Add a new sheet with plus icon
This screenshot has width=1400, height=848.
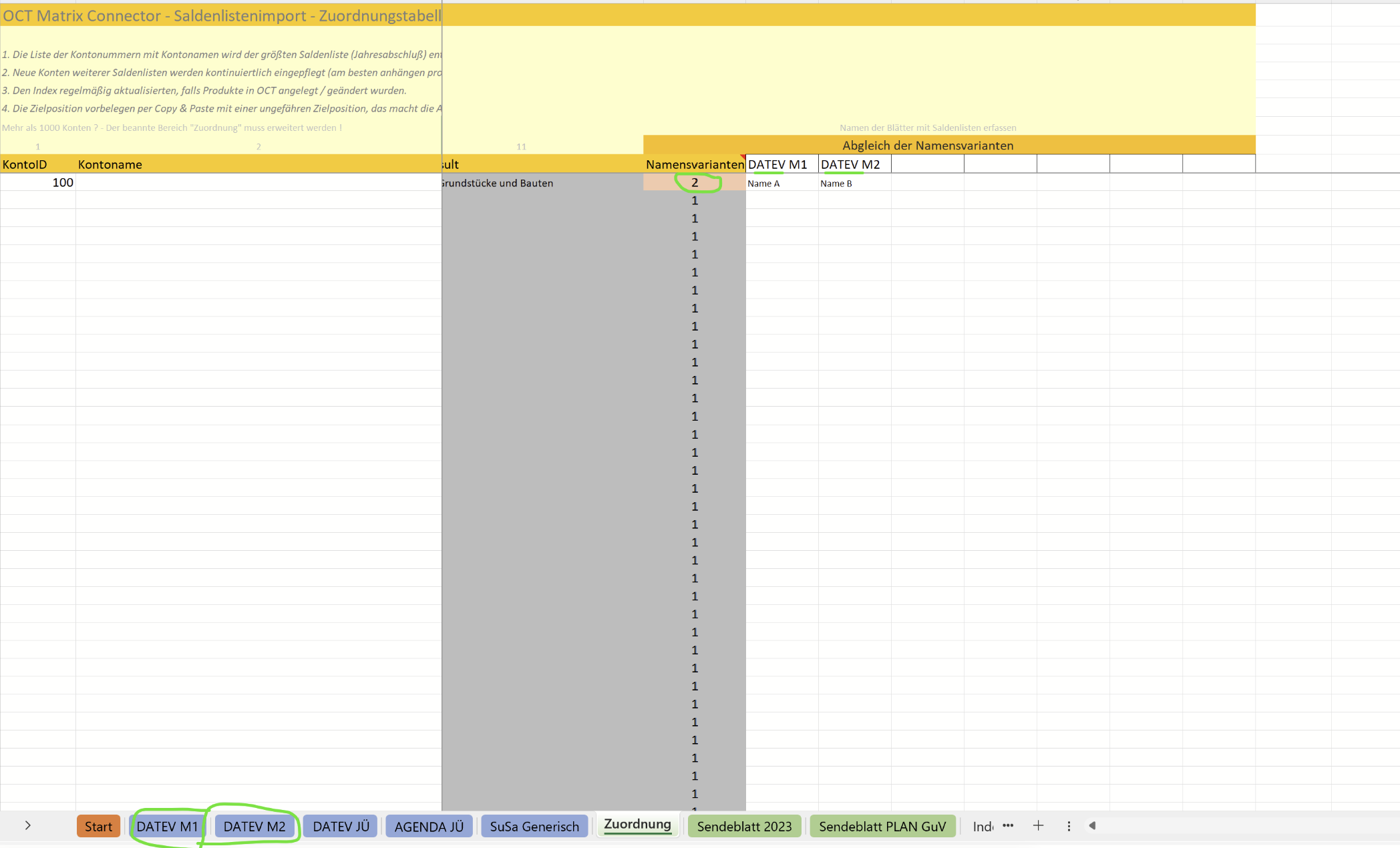tap(1038, 826)
